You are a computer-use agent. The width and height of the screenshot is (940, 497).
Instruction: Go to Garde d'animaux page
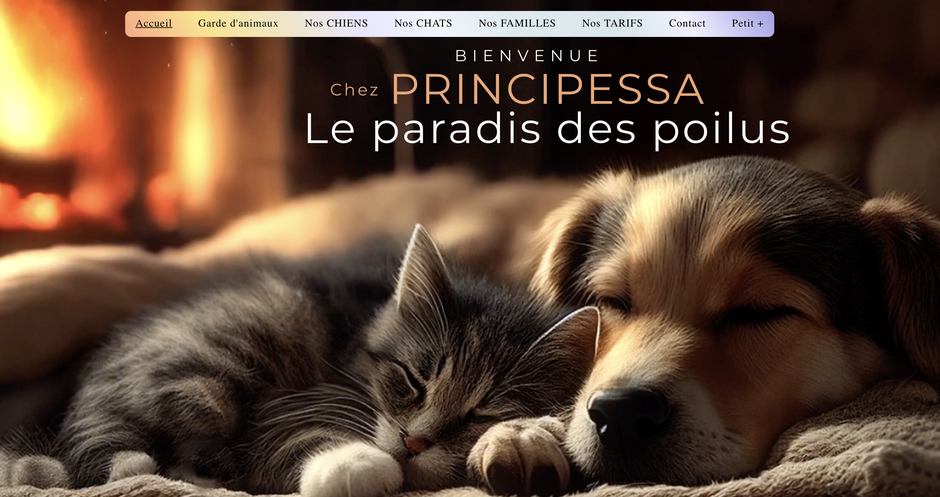click(238, 23)
